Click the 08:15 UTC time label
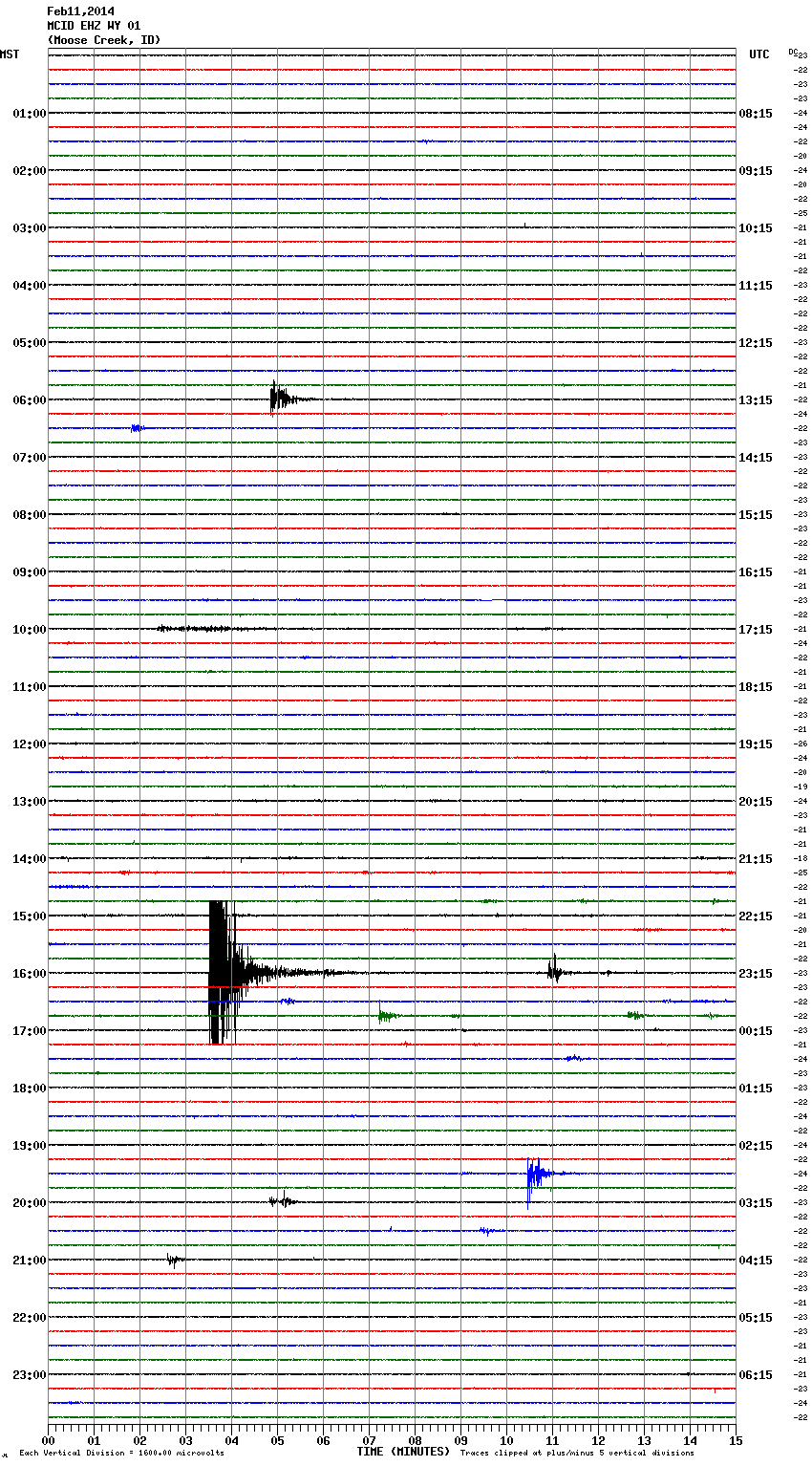Screen dimensions: 812x1466 point(756,114)
